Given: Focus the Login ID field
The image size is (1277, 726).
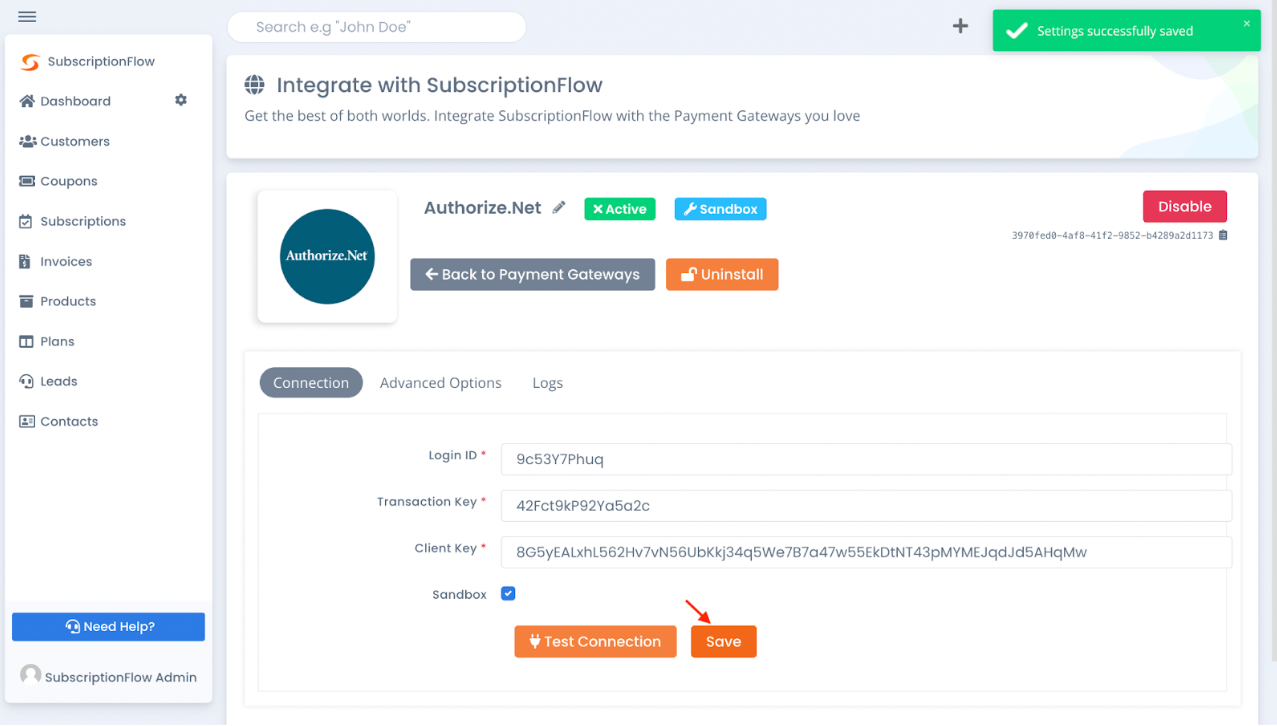Looking at the screenshot, I should (x=866, y=459).
